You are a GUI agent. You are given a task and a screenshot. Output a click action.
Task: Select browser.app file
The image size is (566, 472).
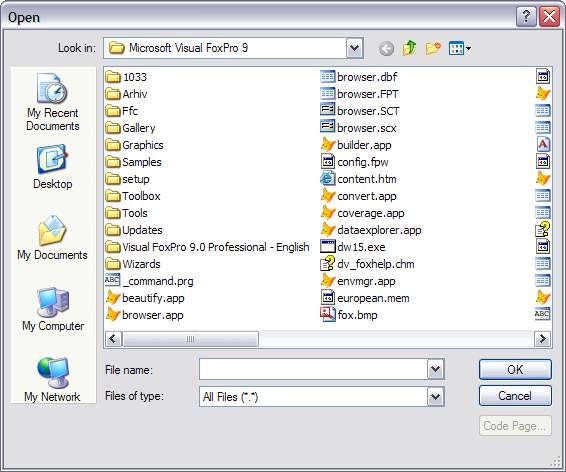[x=144, y=315]
